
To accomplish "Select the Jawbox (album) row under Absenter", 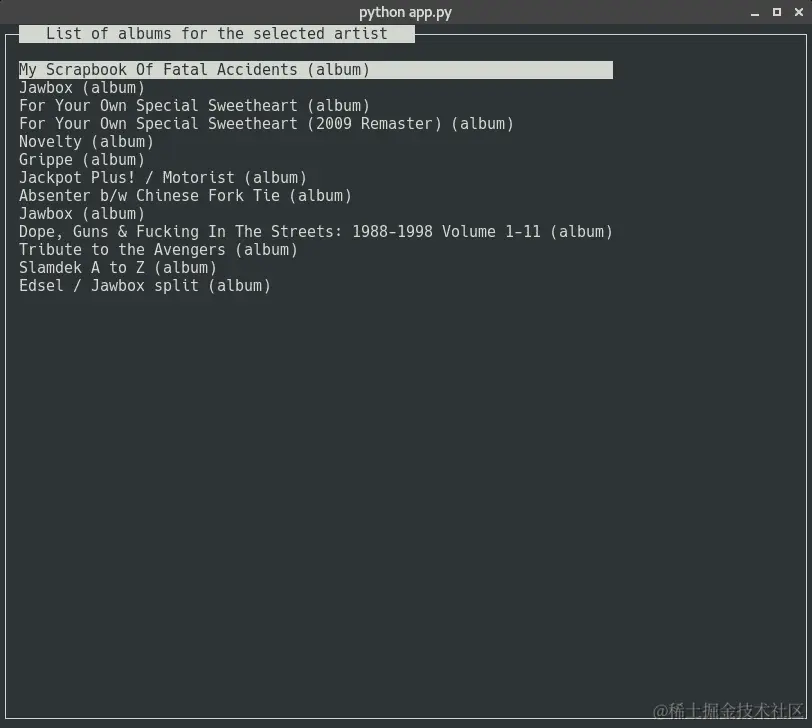I will [82, 214].
